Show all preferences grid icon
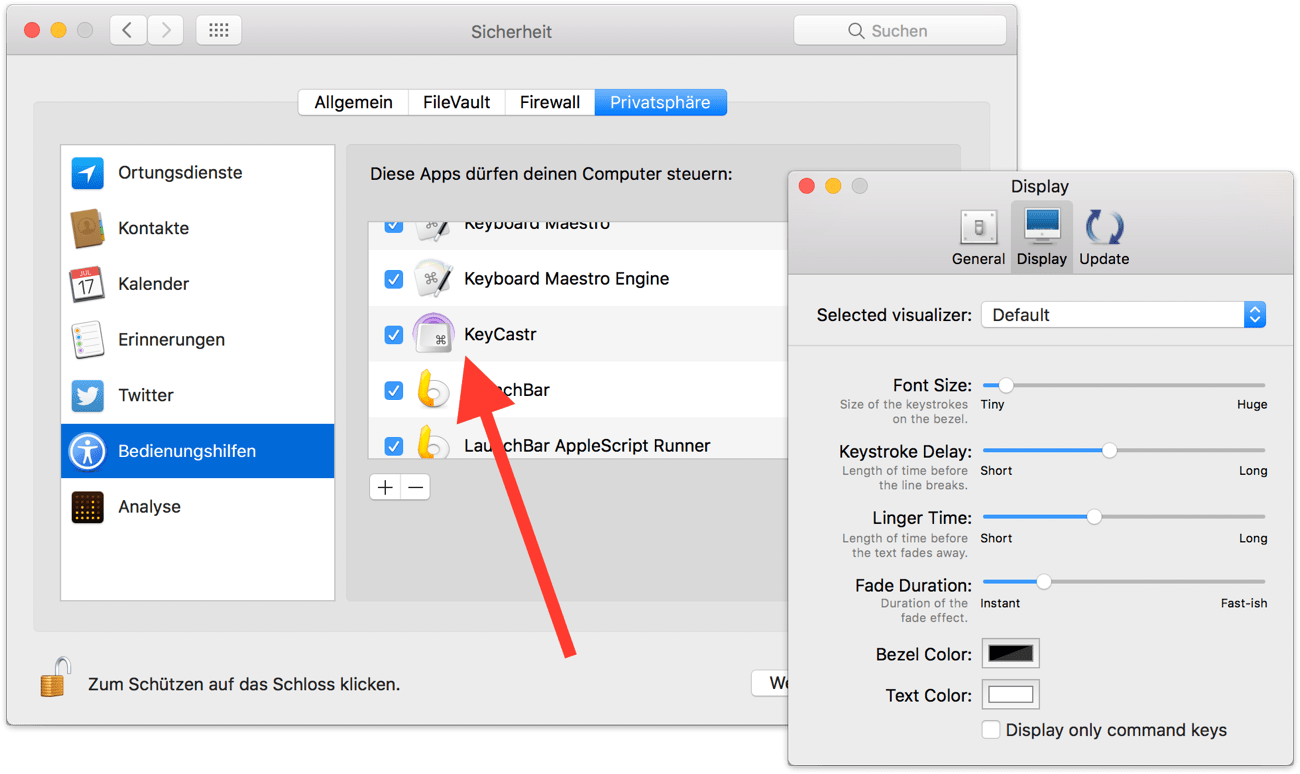 pyautogui.click(x=219, y=31)
